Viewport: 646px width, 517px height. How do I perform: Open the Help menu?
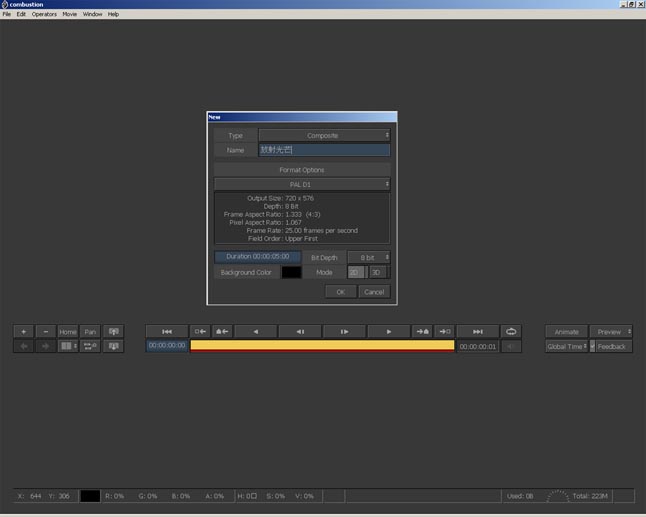pyautogui.click(x=113, y=14)
